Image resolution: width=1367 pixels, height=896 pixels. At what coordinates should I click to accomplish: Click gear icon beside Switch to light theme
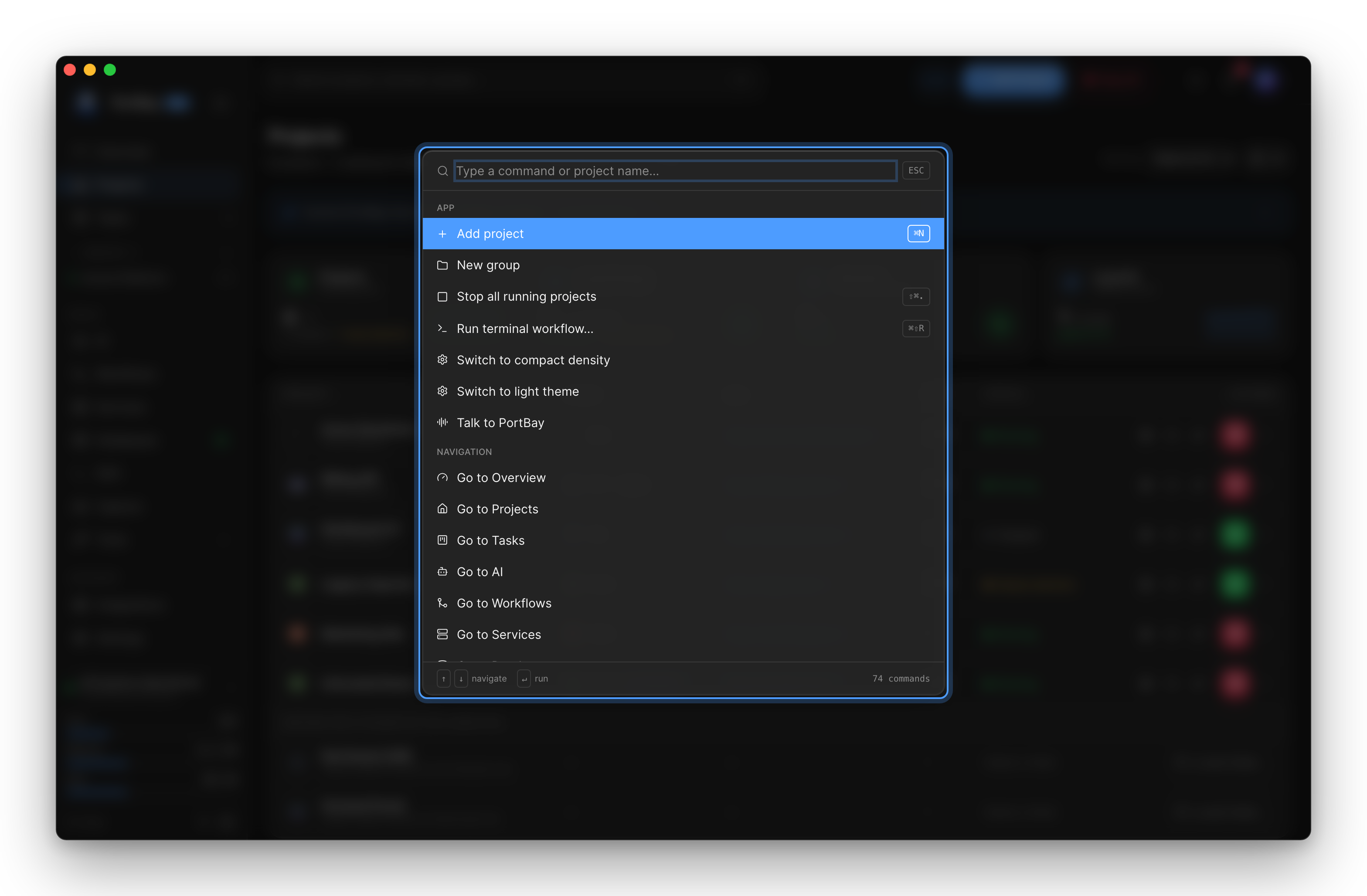click(x=442, y=391)
